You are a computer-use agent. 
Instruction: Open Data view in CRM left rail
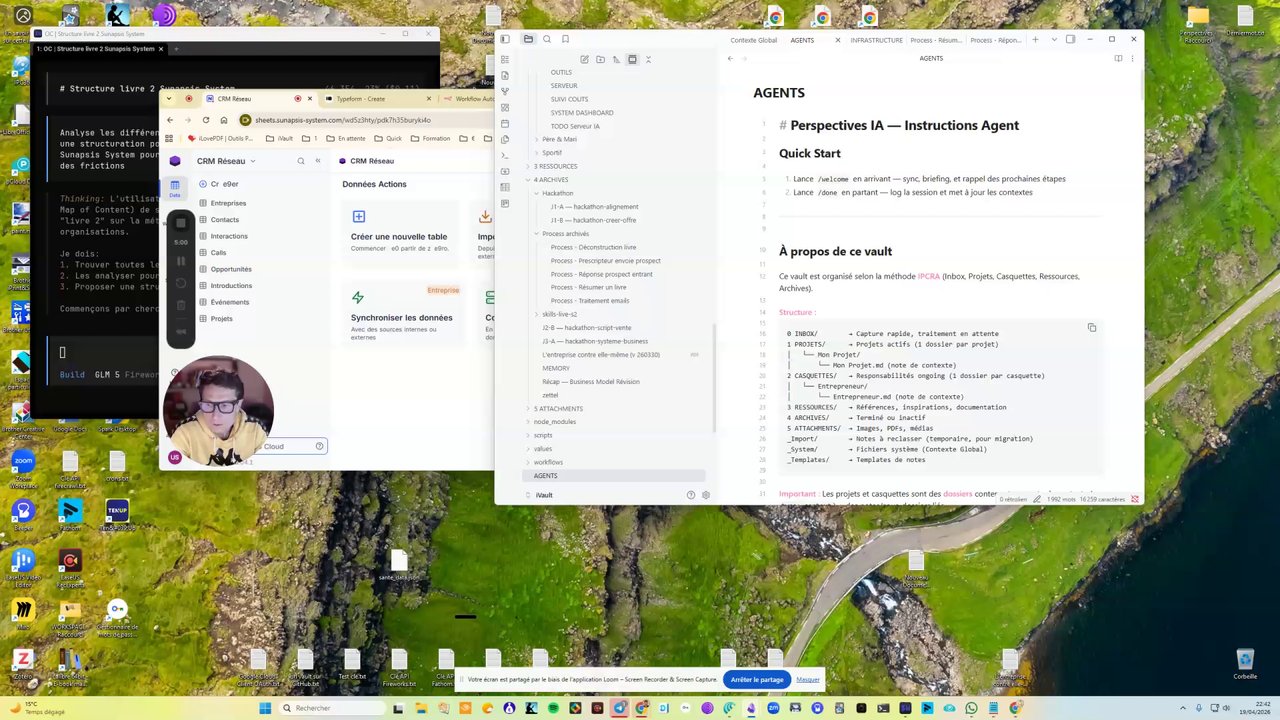click(175, 187)
